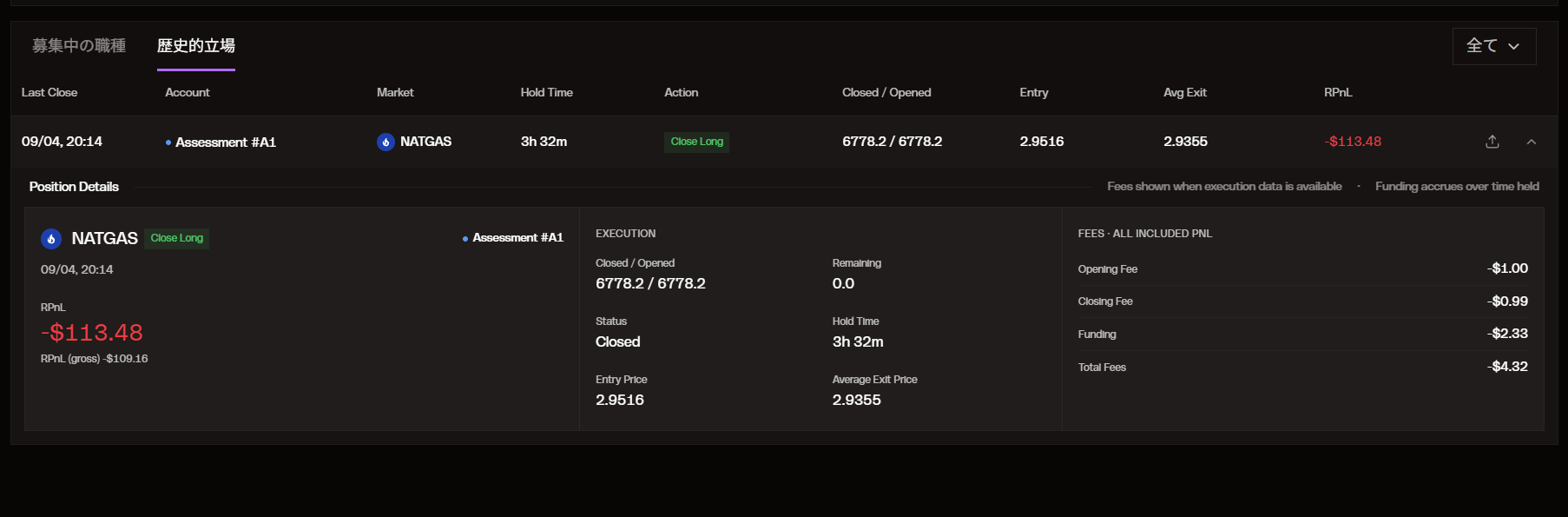Click the NATGAS market name in table row
Screen dimensions: 1568x517
(x=426, y=142)
